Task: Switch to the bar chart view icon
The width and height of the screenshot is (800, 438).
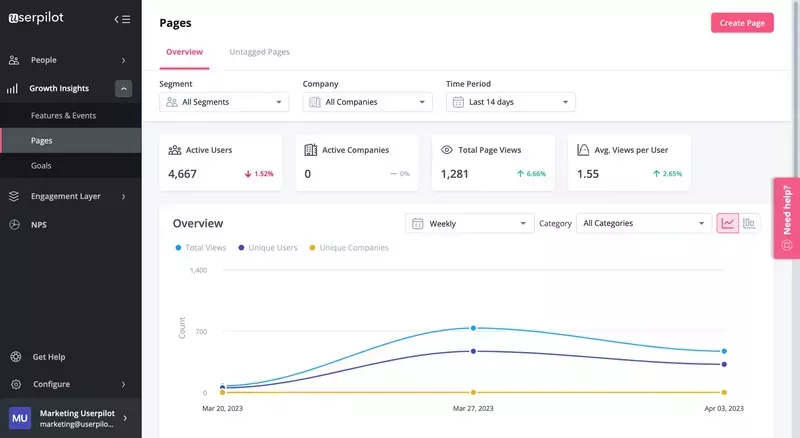Action: (749, 223)
